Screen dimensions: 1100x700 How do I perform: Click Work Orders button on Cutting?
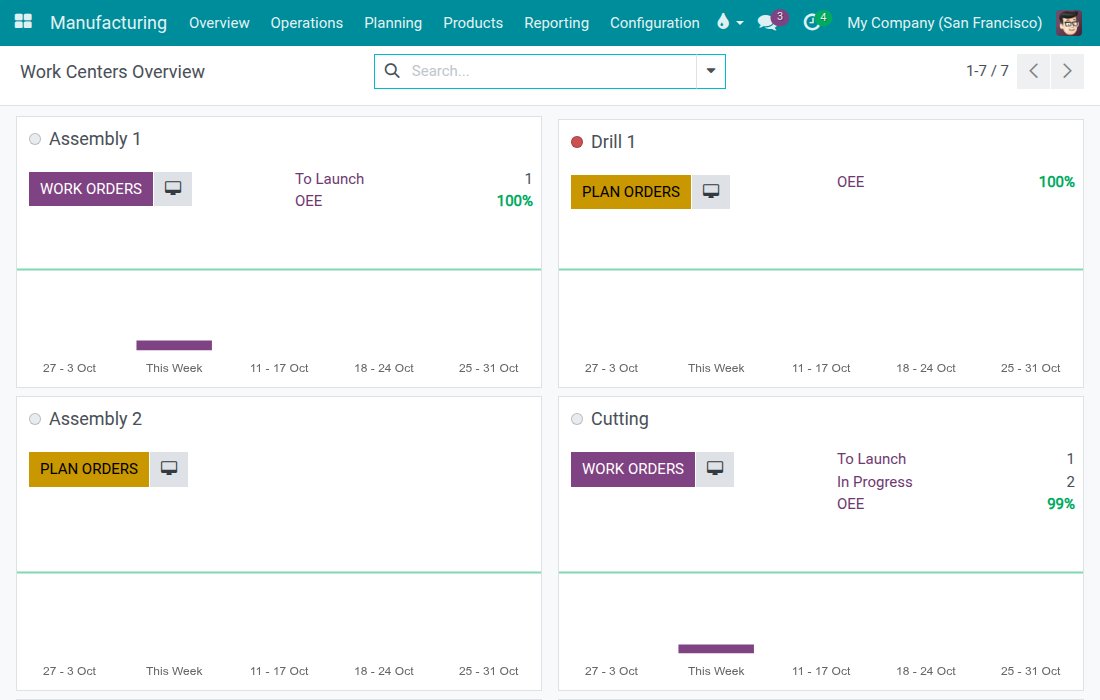(x=633, y=469)
